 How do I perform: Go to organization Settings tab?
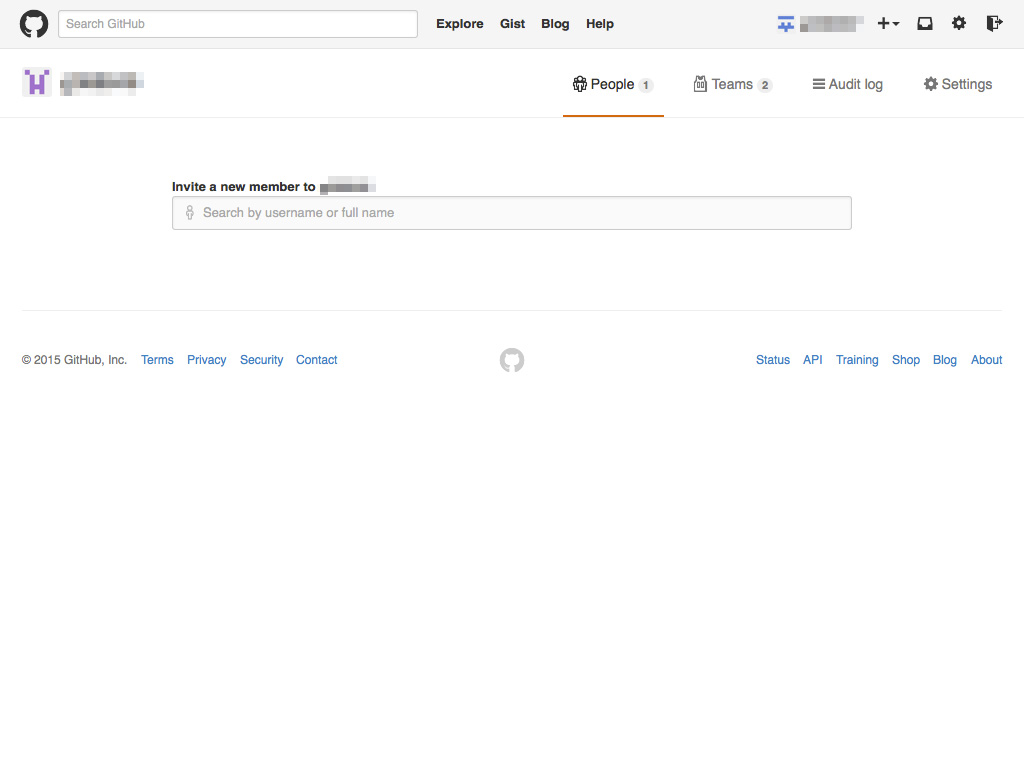(957, 85)
